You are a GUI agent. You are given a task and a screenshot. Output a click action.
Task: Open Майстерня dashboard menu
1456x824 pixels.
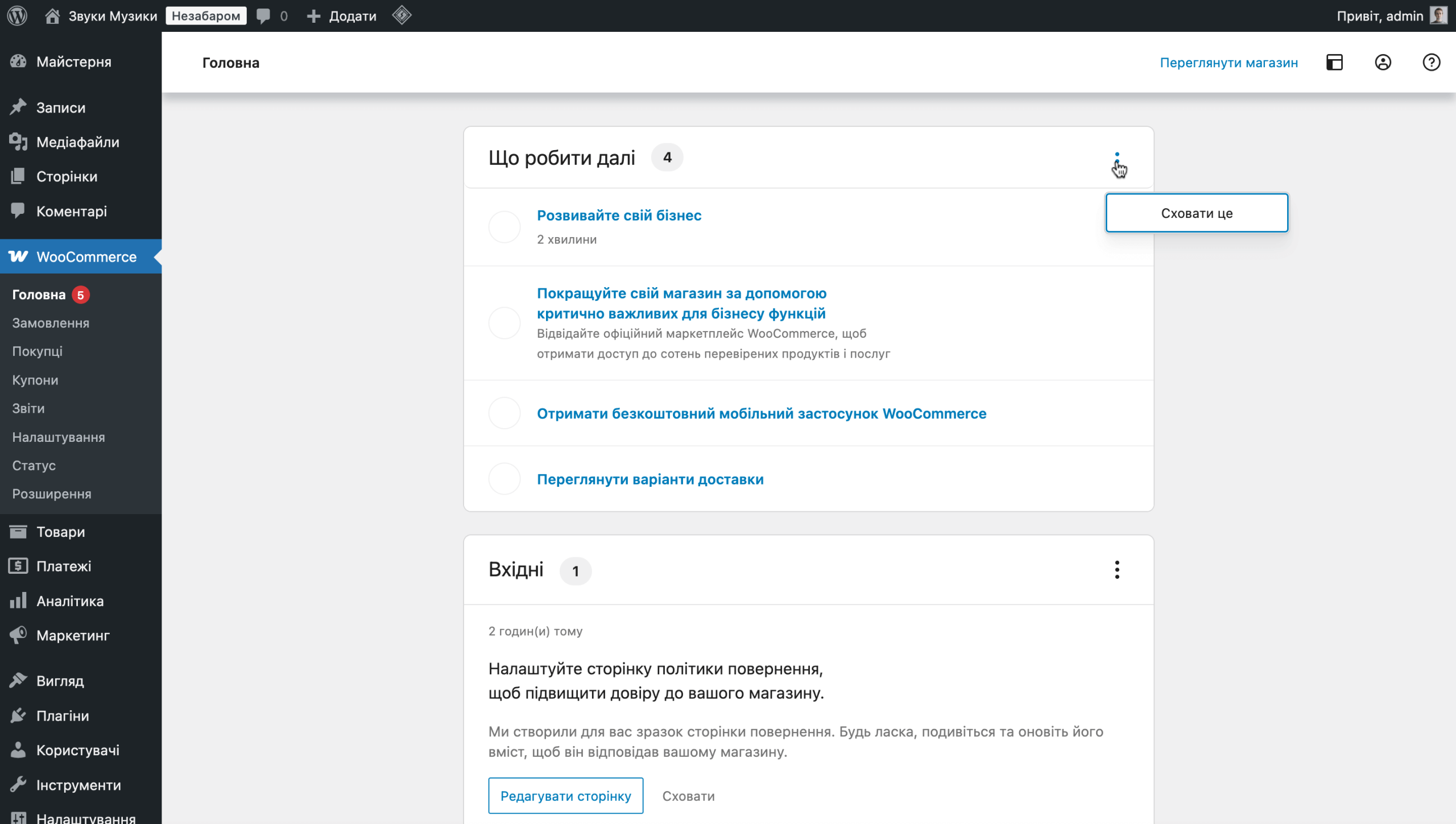81,61
